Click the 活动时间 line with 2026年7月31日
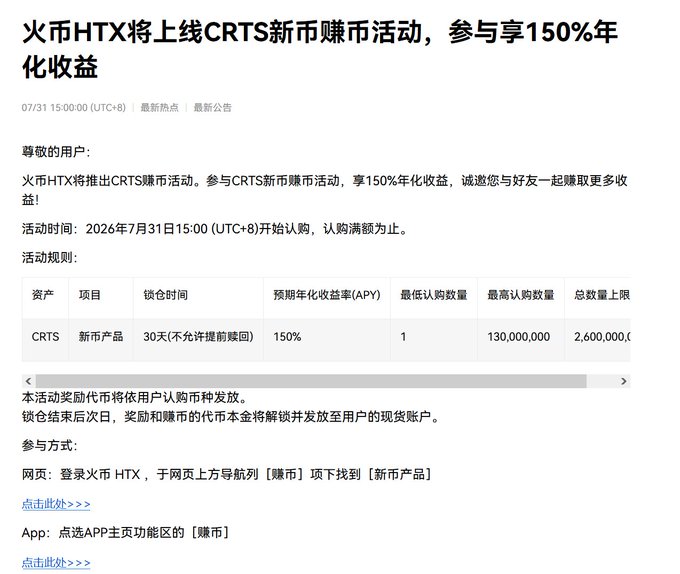Image resolution: width=680 pixels, height=574 pixels. pyautogui.click(x=215, y=228)
